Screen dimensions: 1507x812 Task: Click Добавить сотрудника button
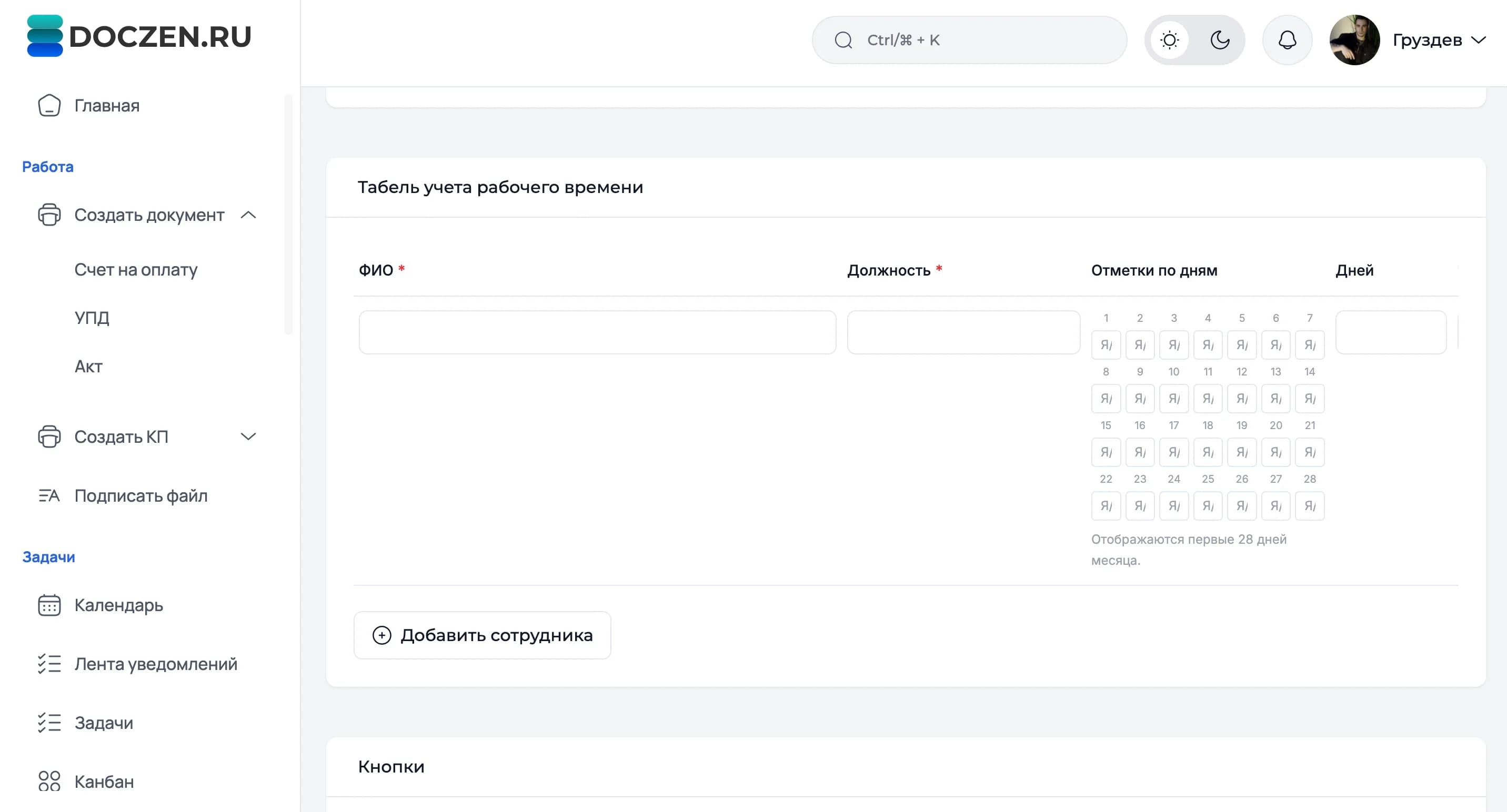point(482,635)
